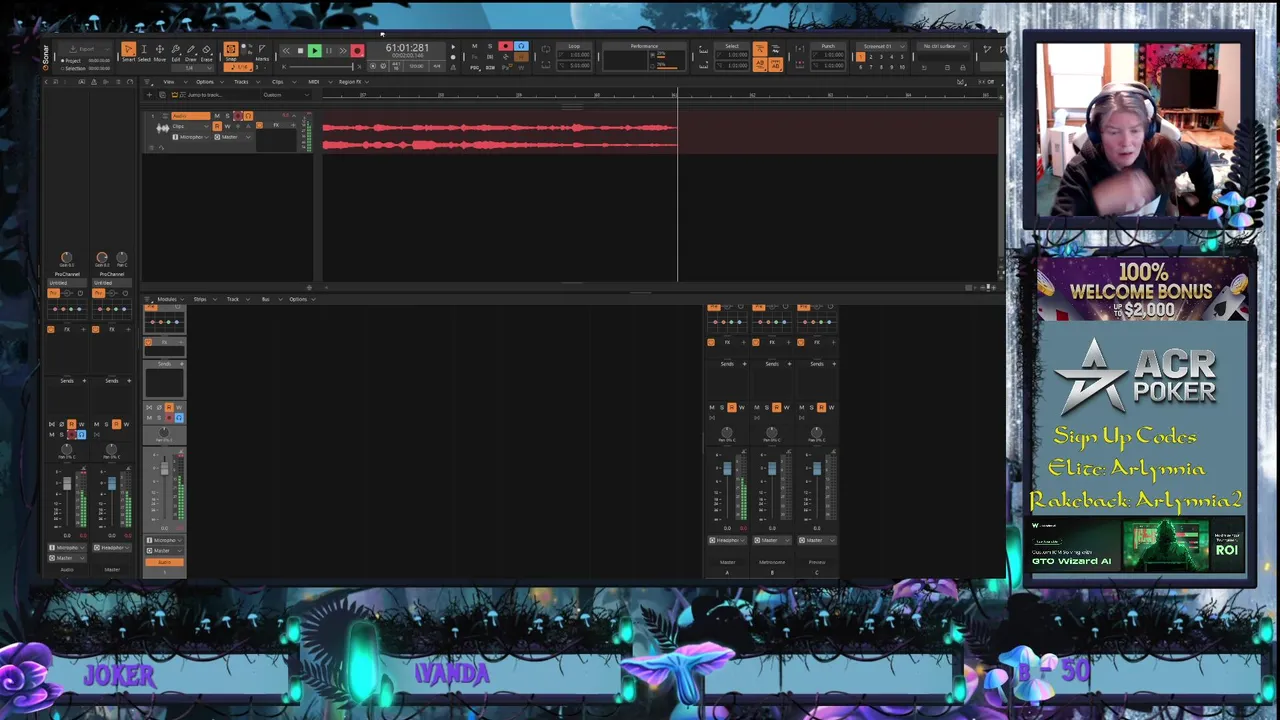Open the track view Options menu
Viewport: 1280px width, 720px height.
pyautogui.click(x=210, y=82)
